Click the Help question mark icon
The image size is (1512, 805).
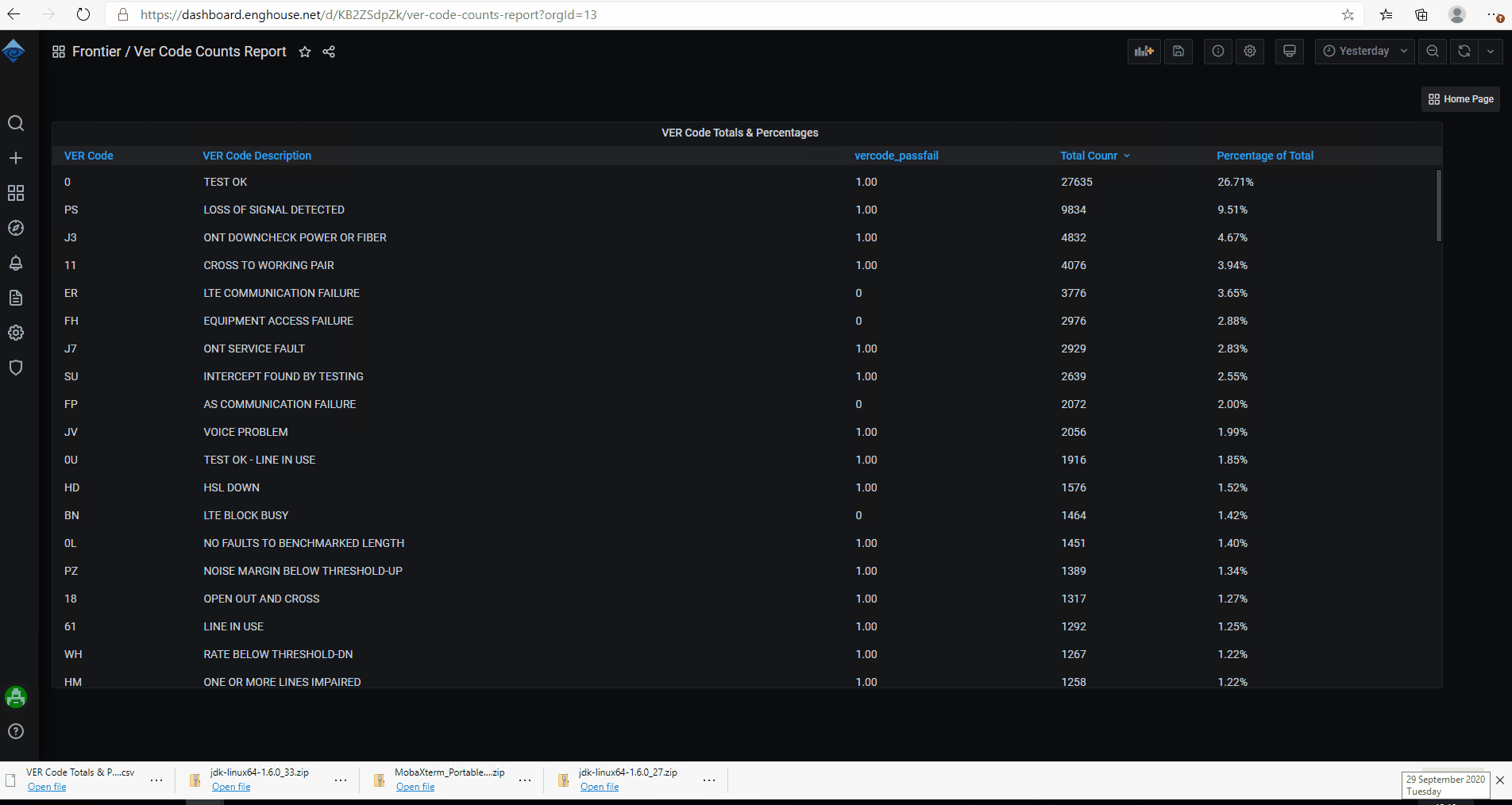click(x=16, y=731)
